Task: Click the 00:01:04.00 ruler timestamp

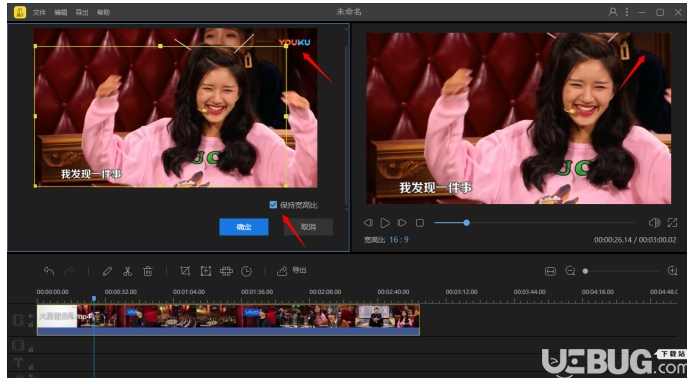Action: [x=189, y=292]
